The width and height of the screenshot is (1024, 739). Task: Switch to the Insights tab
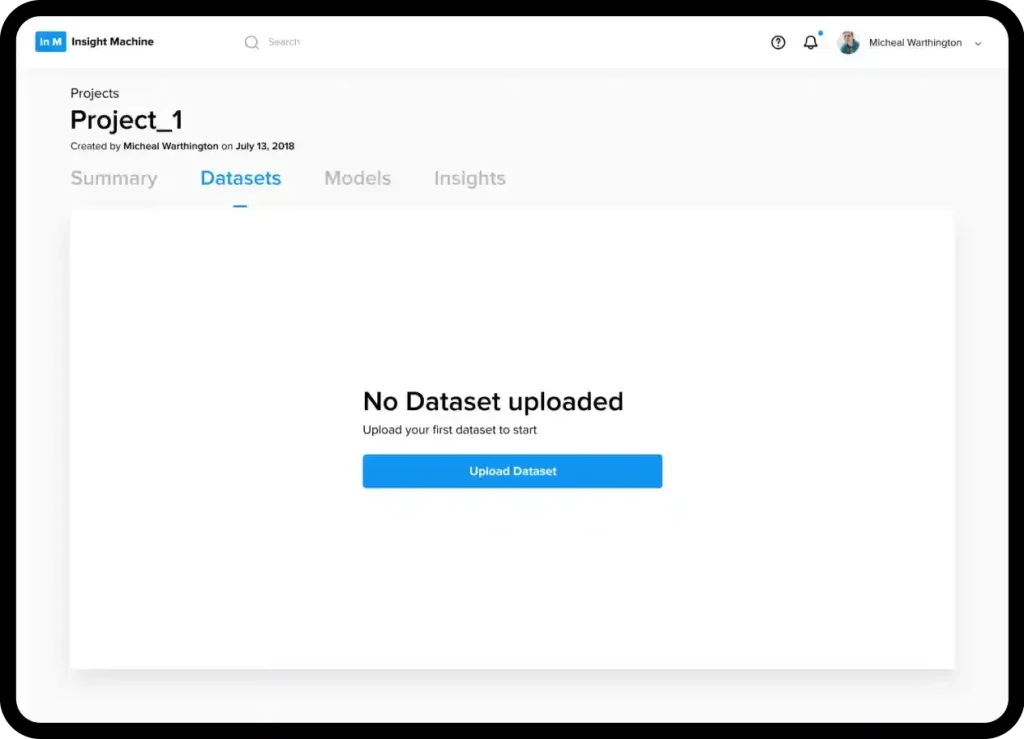(x=469, y=179)
